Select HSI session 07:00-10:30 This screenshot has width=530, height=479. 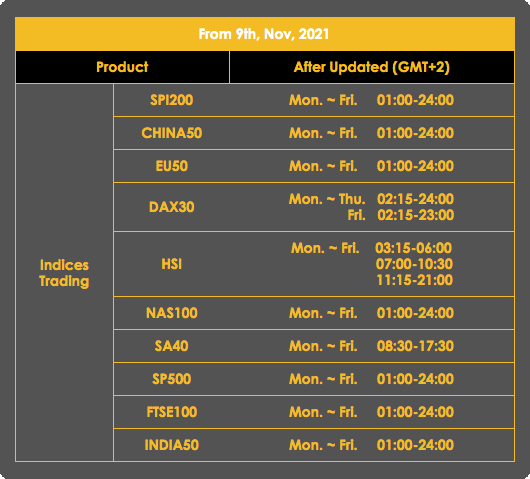pos(414,264)
